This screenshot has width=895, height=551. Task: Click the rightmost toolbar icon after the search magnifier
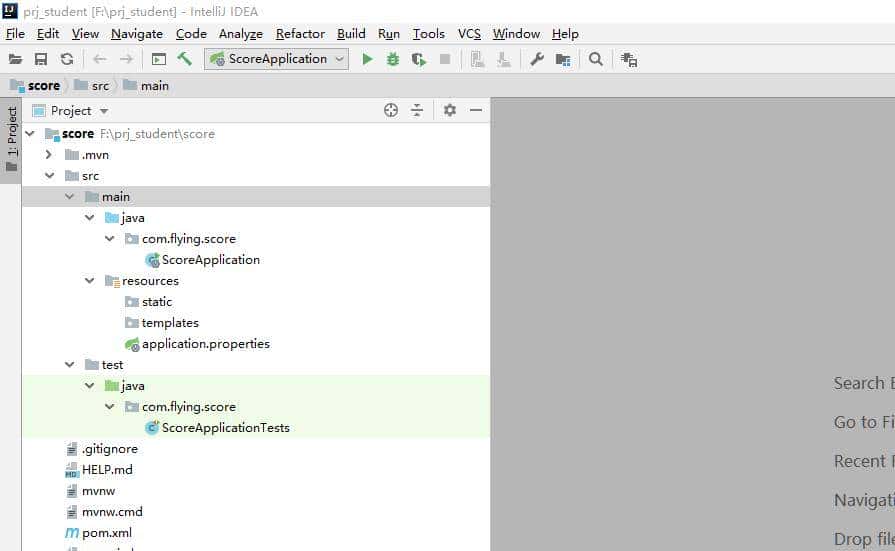pos(628,59)
